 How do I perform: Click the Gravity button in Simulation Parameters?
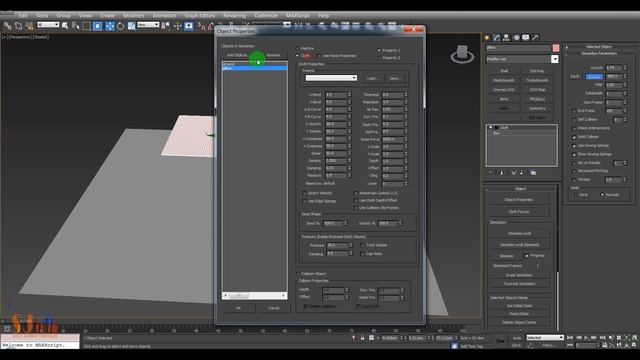tap(594, 77)
